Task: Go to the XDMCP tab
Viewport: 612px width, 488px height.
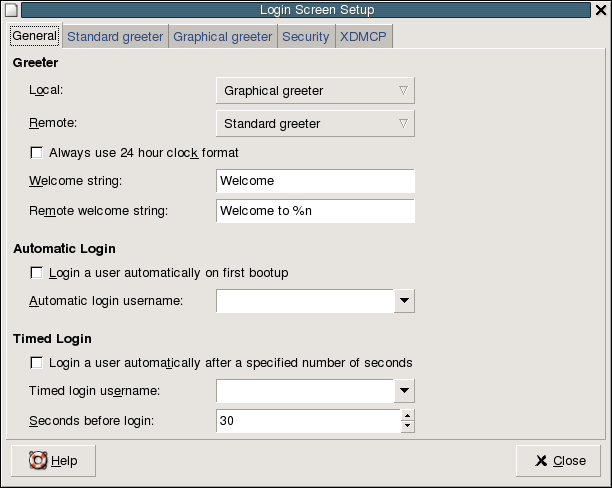Action: point(364,37)
